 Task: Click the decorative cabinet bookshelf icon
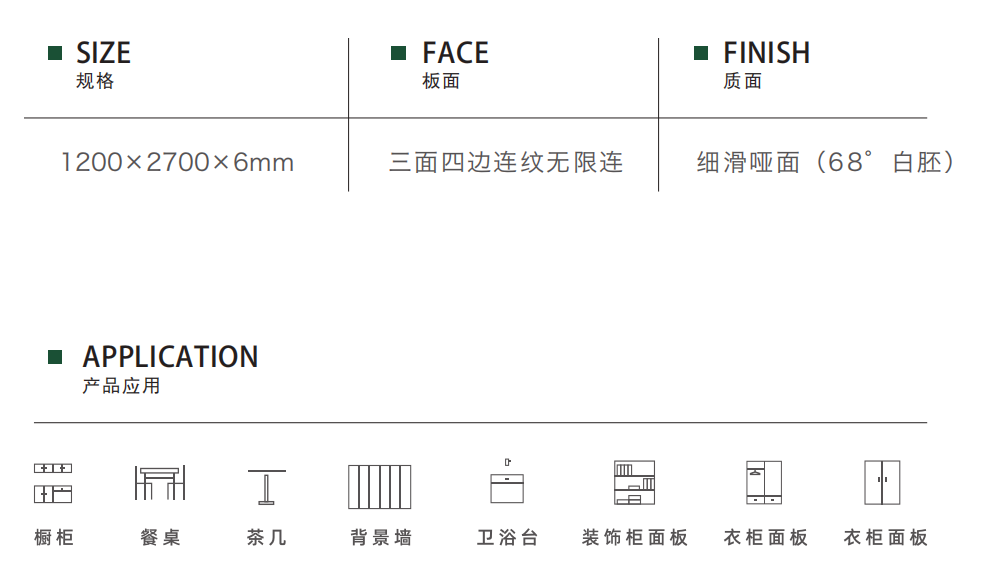point(634,483)
